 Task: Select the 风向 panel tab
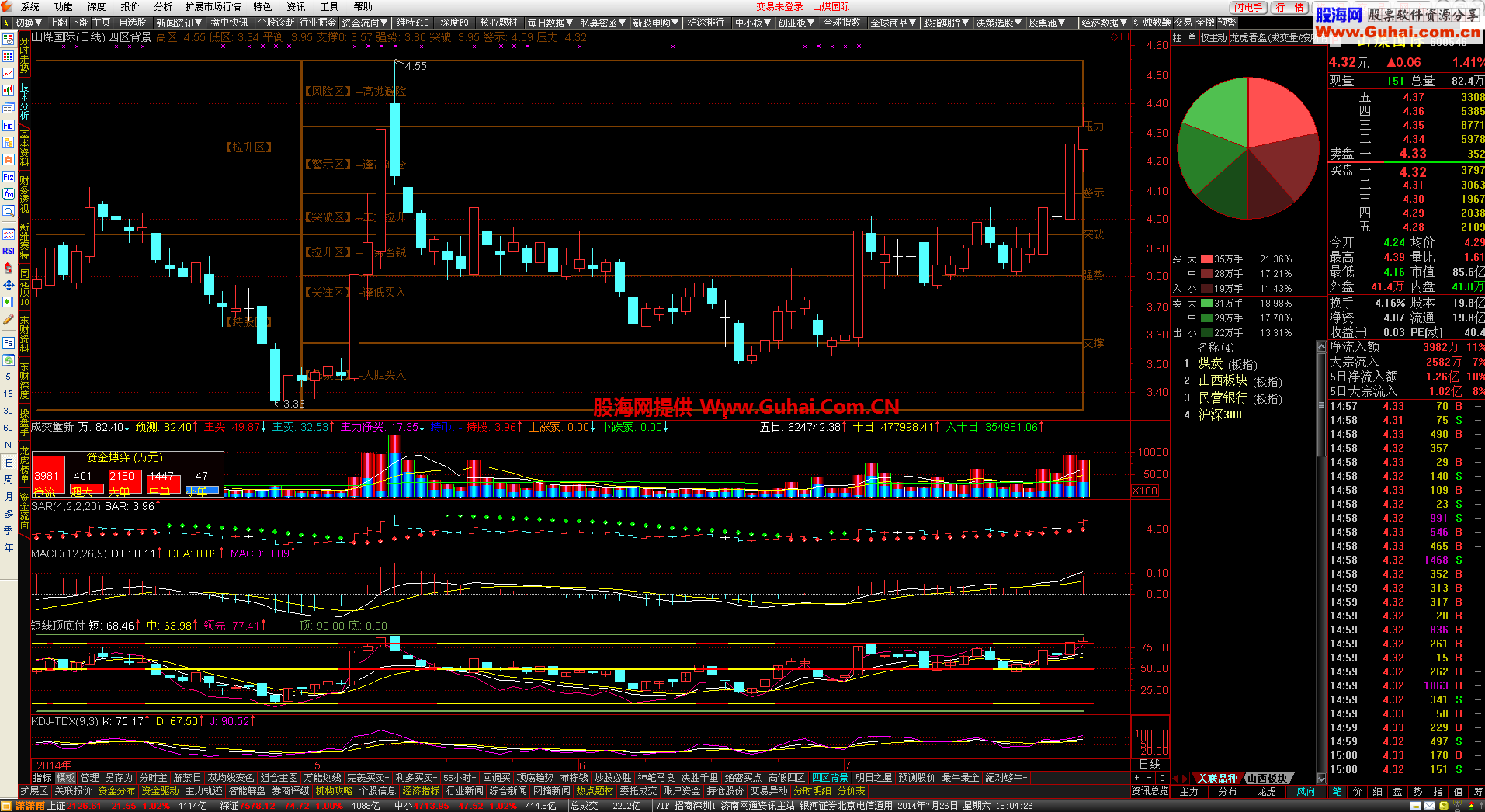(x=1306, y=791)
